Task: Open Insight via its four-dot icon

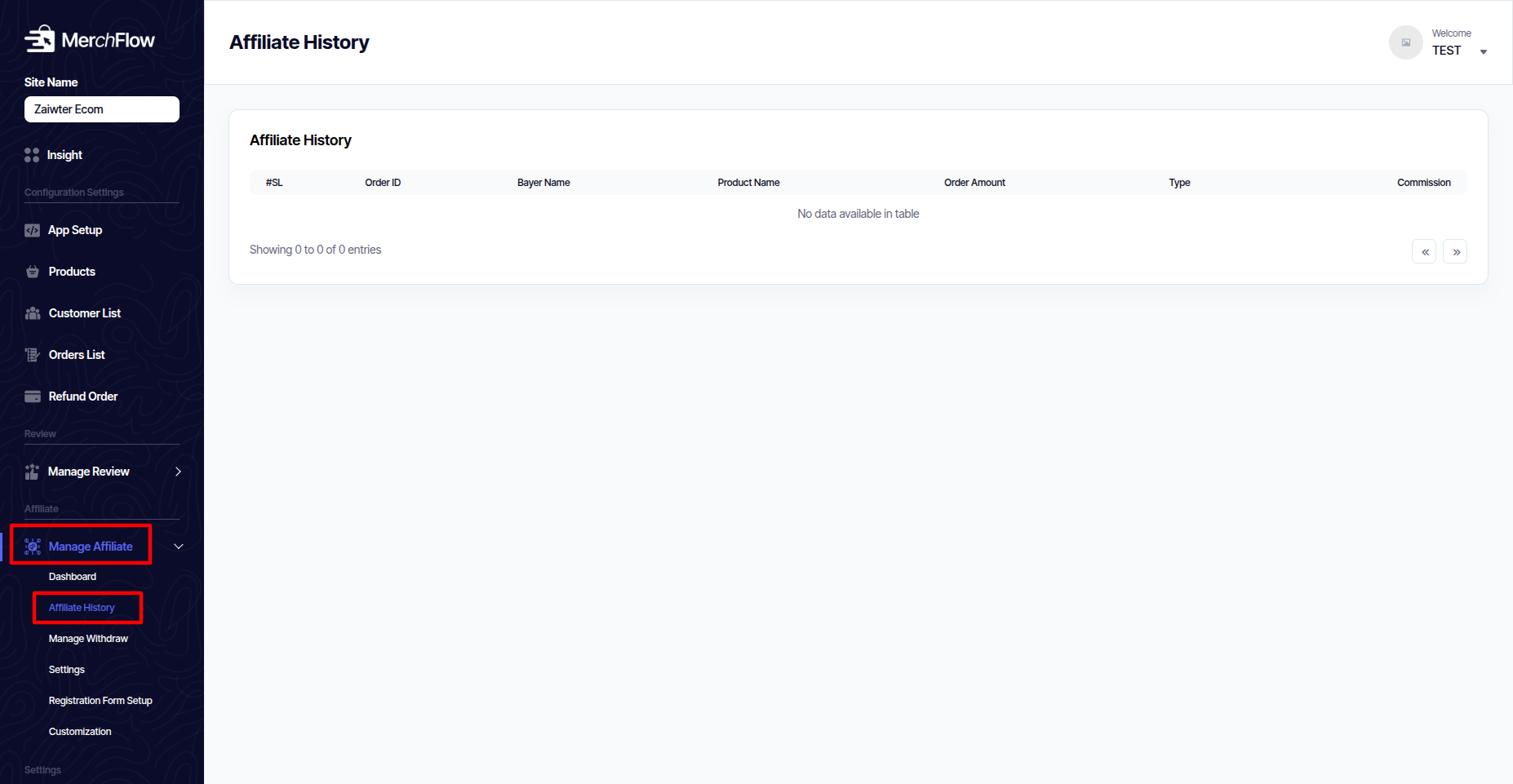Action: click(32, 155)
